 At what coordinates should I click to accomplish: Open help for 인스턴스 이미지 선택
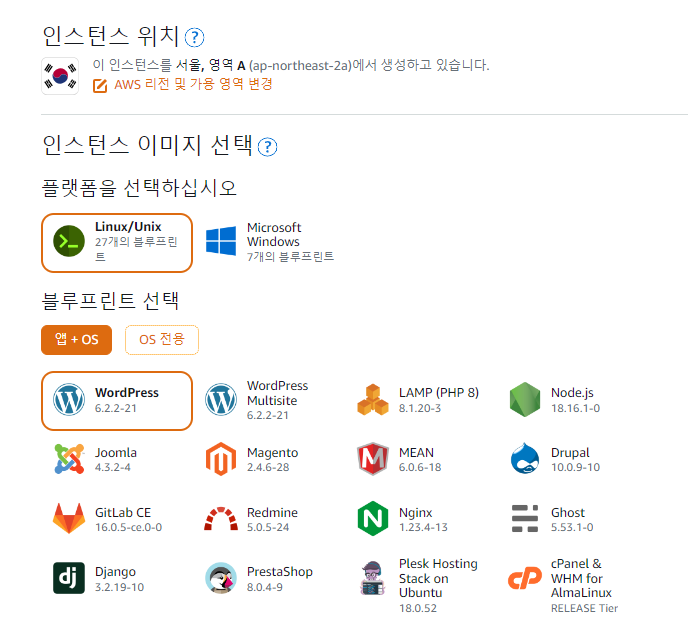(x=267, y=147)
